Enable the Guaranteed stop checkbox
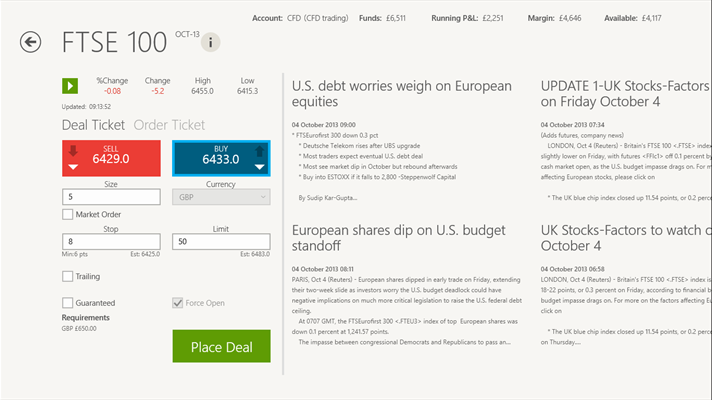 tap(67, 302)
